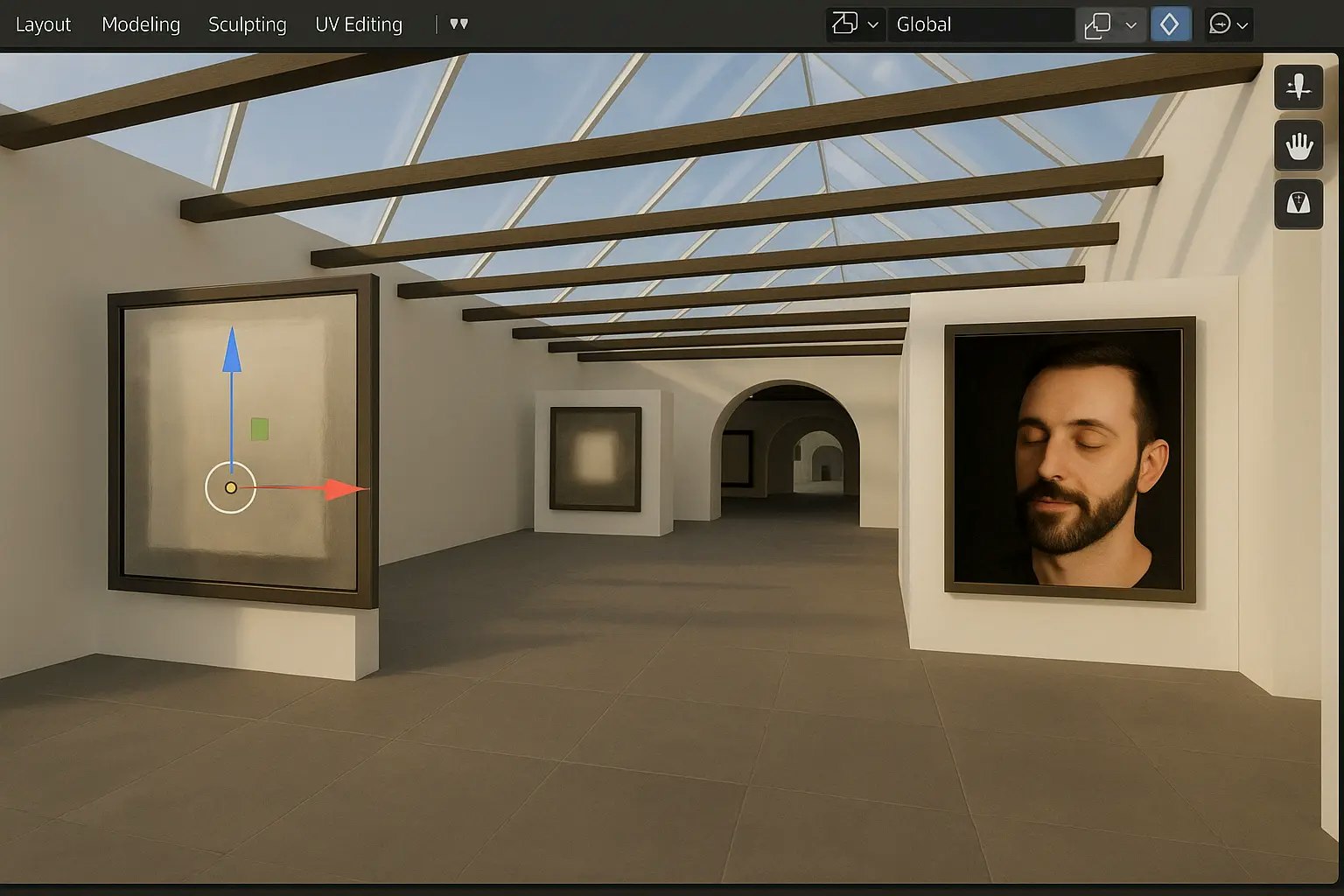The height and width of the screenshot is (896, 1344).
Task: Select the Sculpting workspace tab
Action: click(247, 24)
